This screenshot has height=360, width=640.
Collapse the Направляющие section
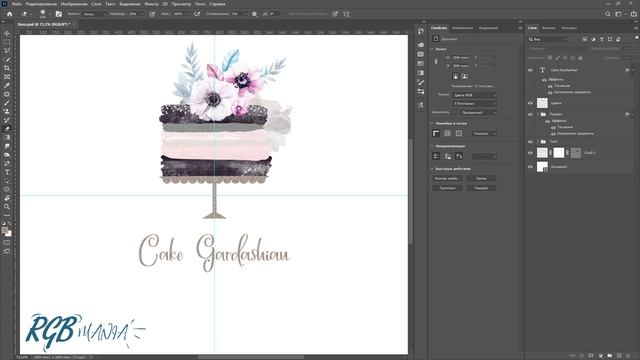tap(432, 146)
